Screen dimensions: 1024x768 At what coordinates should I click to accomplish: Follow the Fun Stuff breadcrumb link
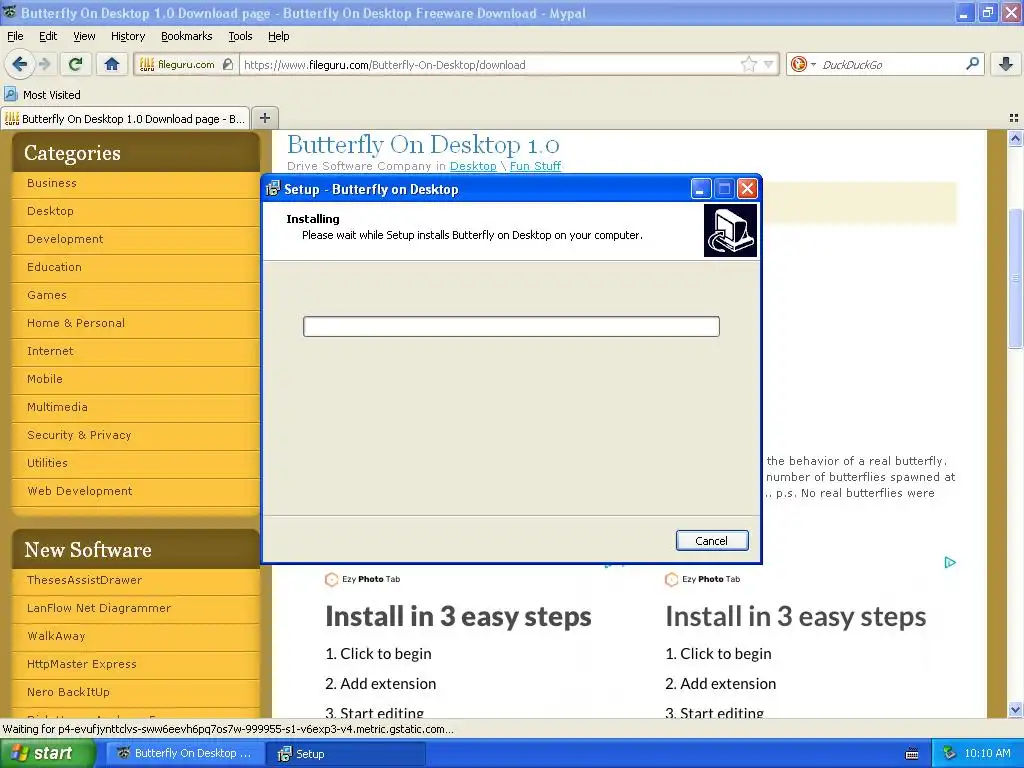click(536, 166)
